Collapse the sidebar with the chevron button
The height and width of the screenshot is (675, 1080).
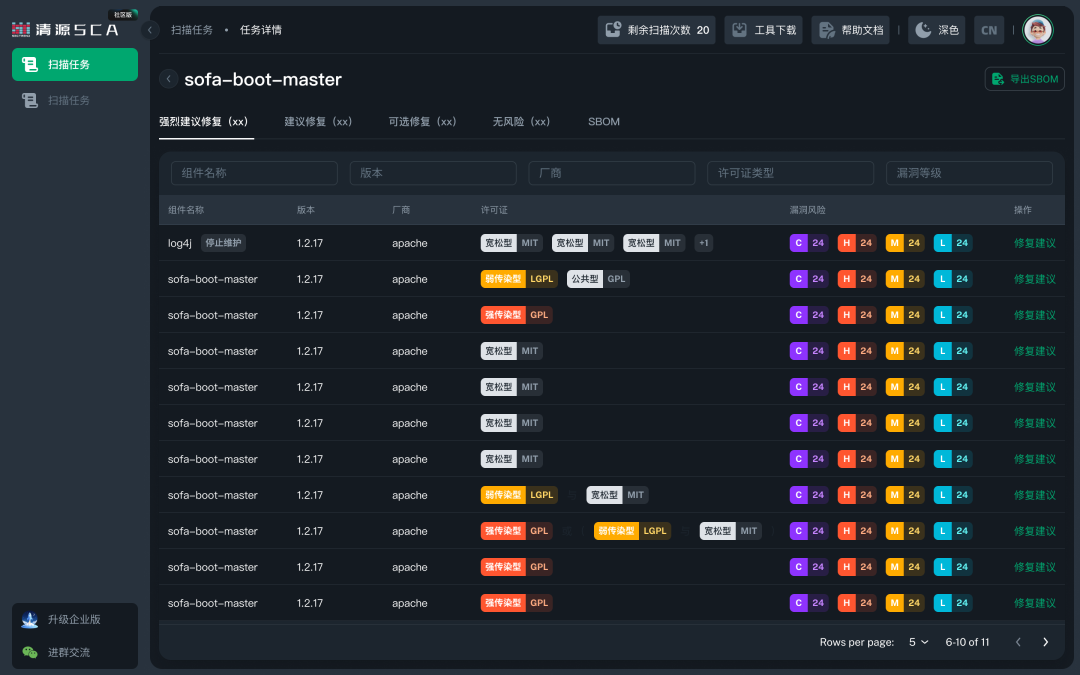coord(149,30)
